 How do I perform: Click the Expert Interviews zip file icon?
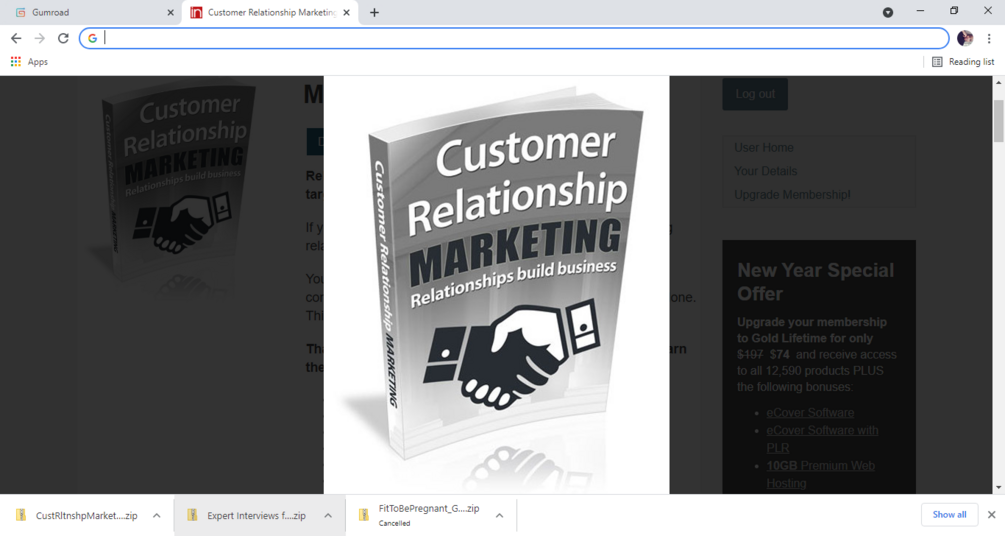coord(192,515)
